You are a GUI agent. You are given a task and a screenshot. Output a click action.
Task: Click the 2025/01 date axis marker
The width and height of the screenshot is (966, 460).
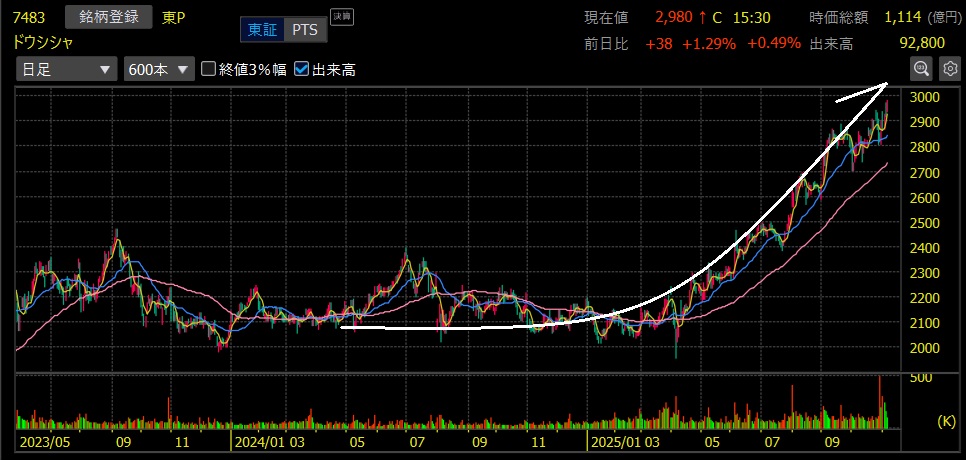pyautogui.click(x=612, y=439)
